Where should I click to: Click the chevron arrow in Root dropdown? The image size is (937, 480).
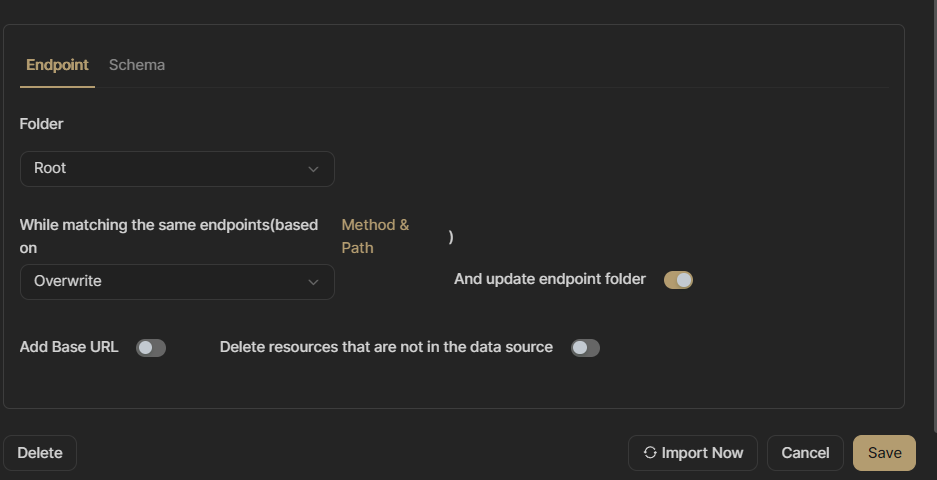click(313, 169)
